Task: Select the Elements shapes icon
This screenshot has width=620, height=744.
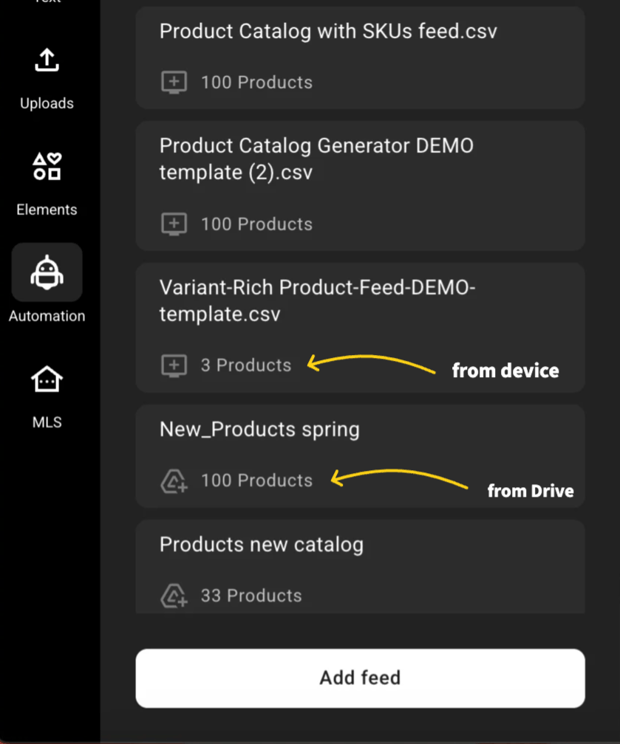Action: click(x=46, y=166)
